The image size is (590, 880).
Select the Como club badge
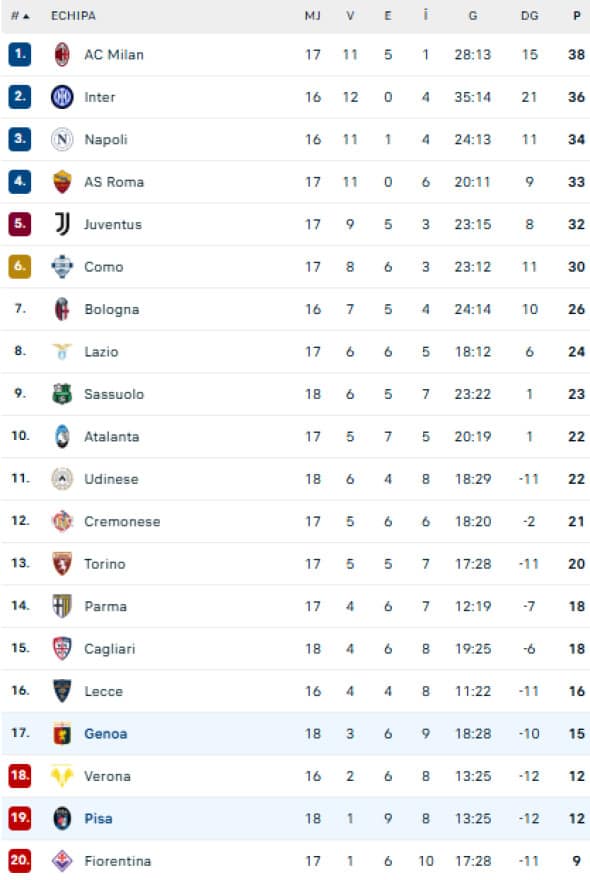click(x=64, y=267)
